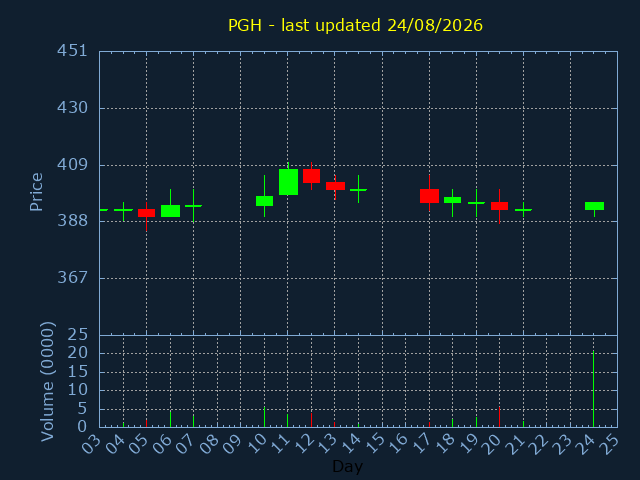Click the Day axis label
Viewport: 640px width, 480px height.
[x=347, y=466]
